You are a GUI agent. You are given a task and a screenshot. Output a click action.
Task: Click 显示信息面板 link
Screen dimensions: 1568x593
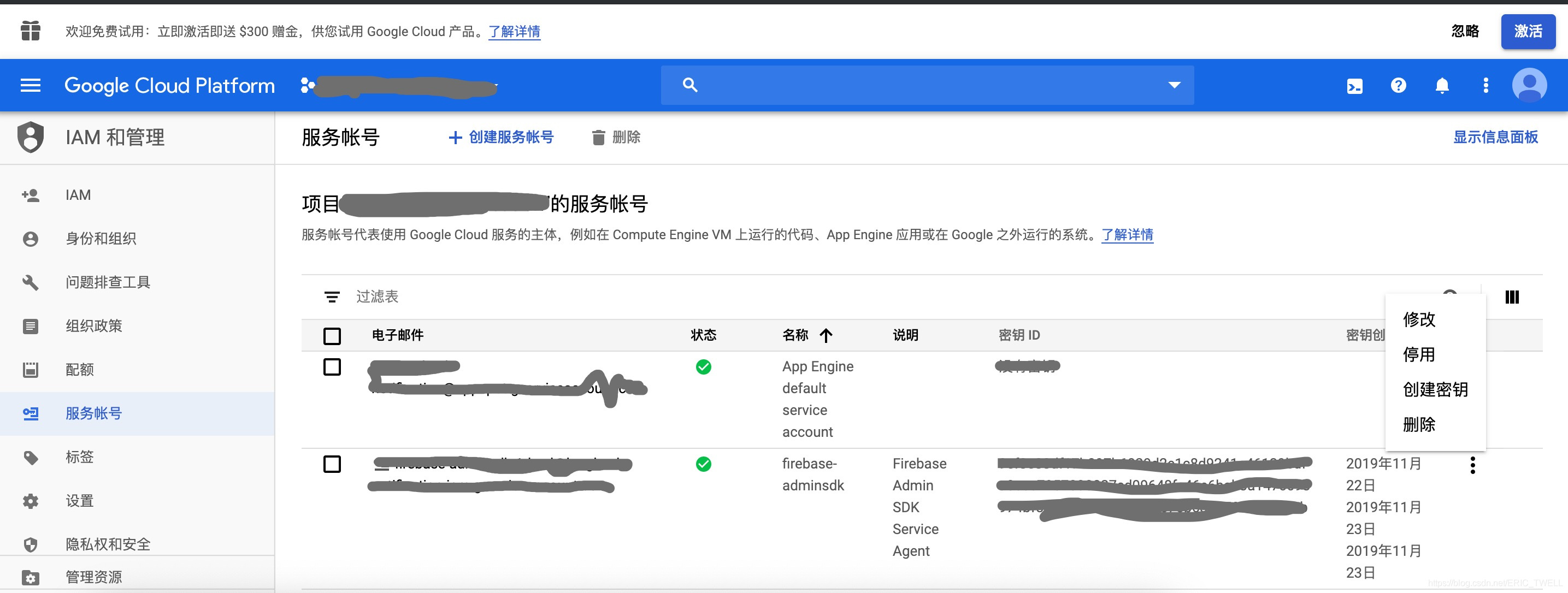click(1495, 137)
